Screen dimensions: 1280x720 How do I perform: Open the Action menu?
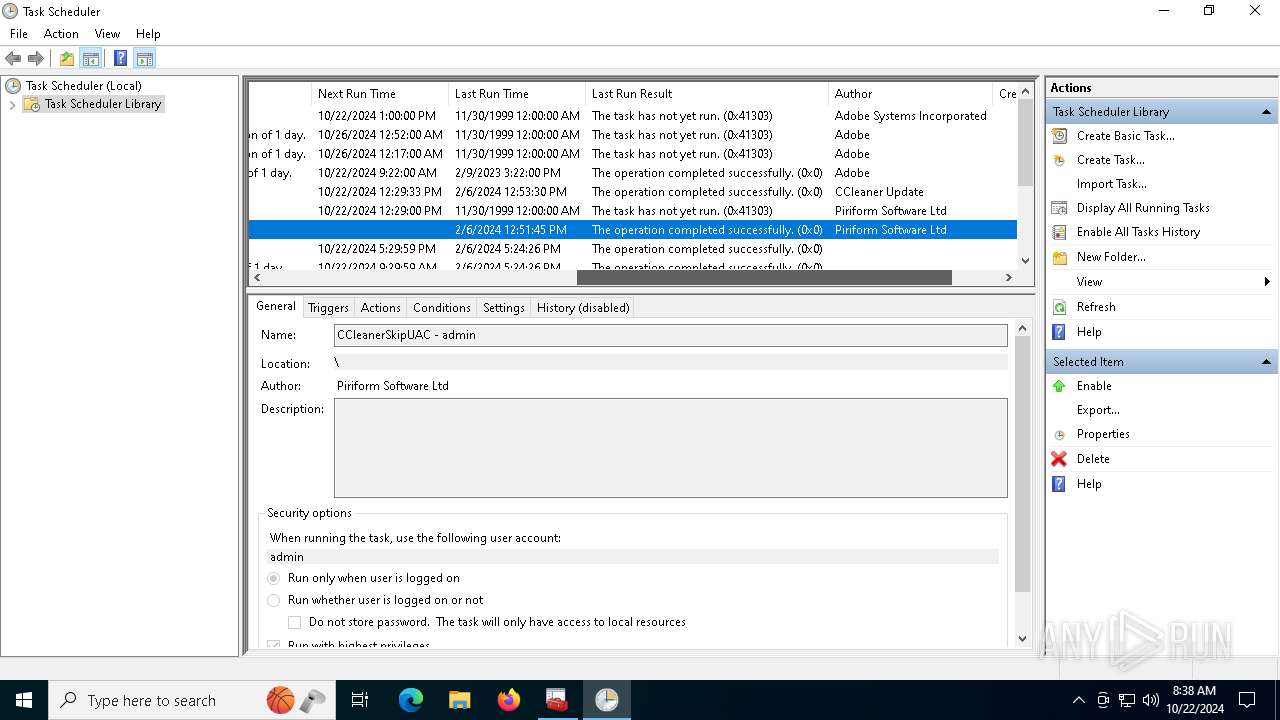coord(61,34)
